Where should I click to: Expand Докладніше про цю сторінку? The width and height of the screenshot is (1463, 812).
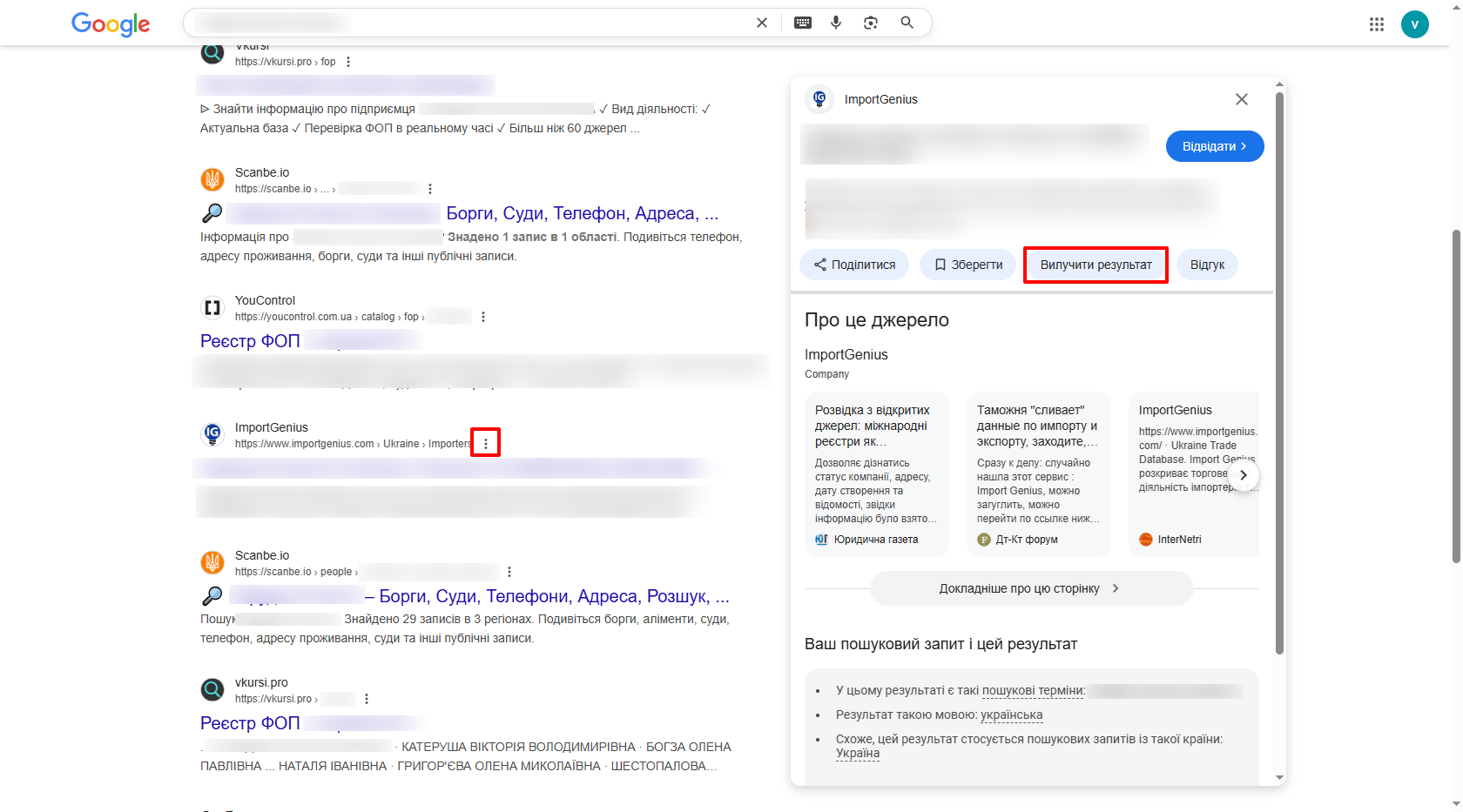click(x=1031, y=588)
